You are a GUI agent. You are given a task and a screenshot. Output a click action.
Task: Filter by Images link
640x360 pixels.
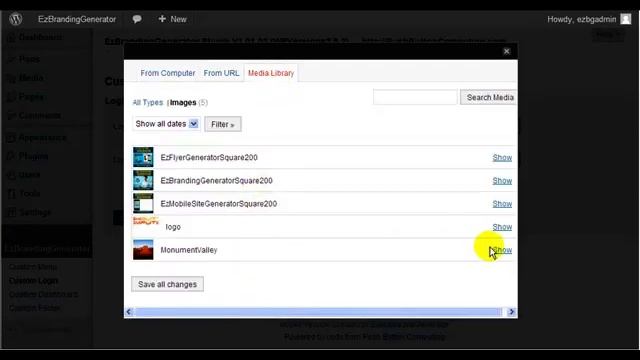click(x=183, y=102)
